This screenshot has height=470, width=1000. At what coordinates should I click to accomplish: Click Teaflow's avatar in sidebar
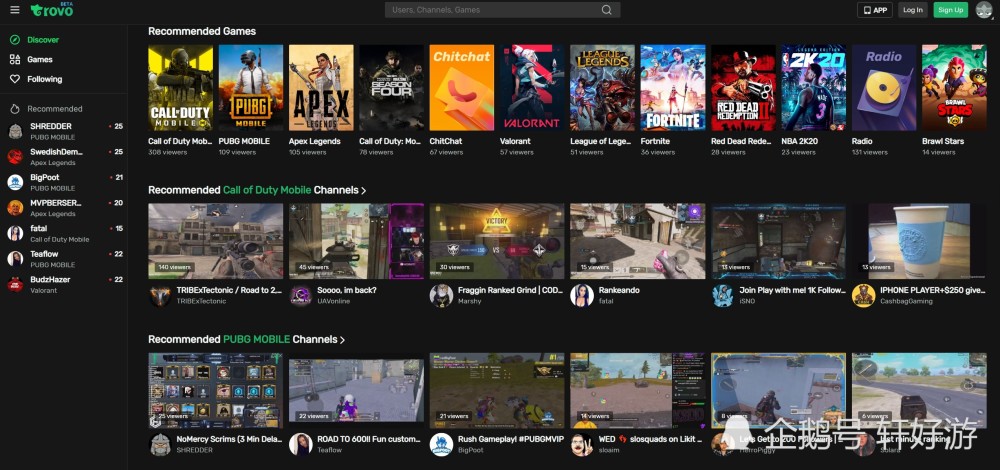15,259
